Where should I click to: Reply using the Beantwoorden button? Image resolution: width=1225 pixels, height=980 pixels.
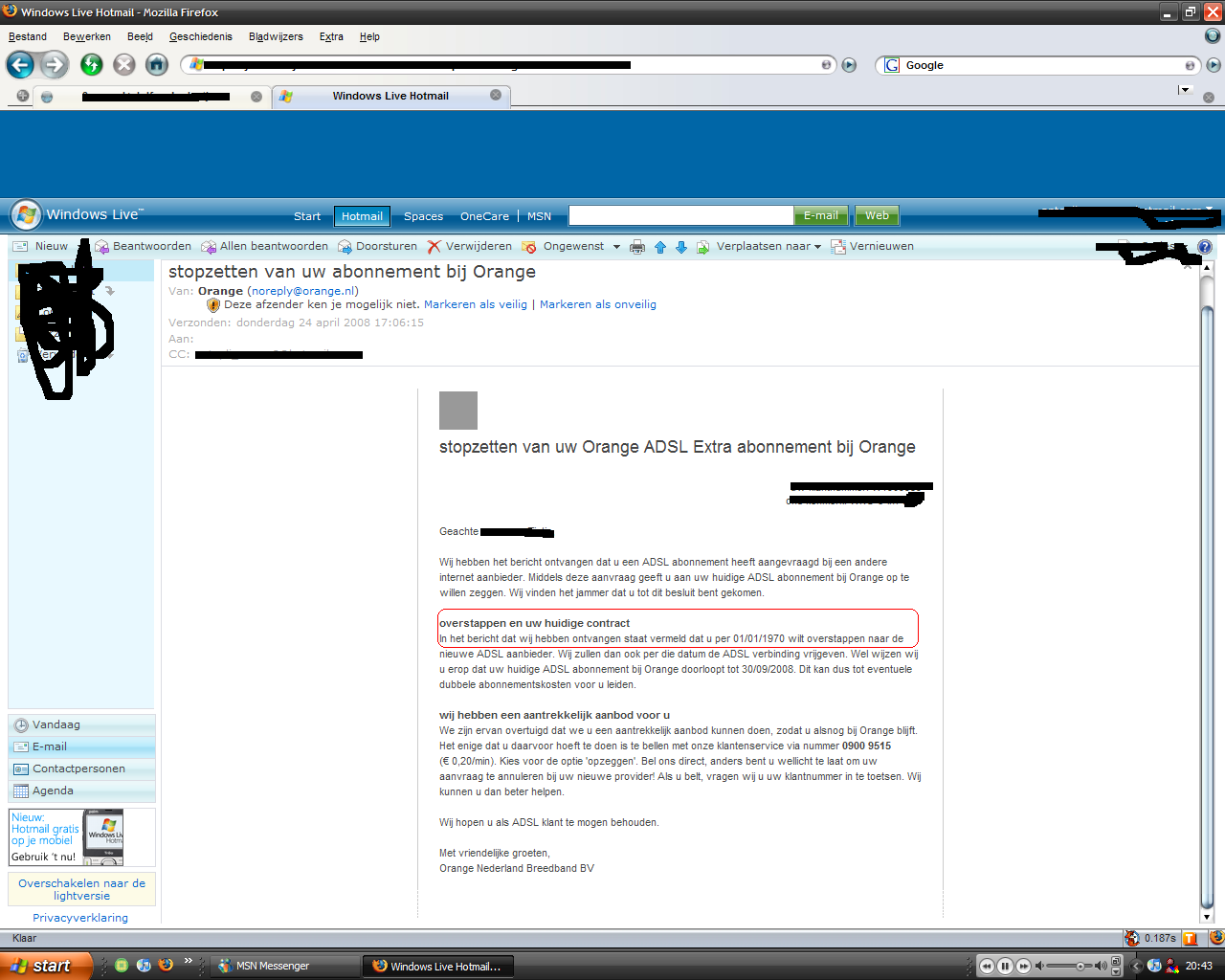(143, 246)
